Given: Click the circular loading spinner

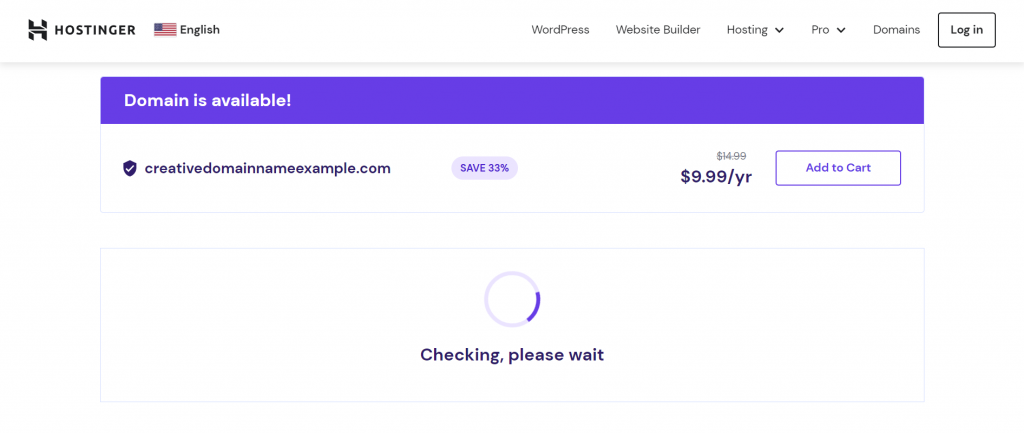Looking at the screenshot, I should click(x=512, y=299).
